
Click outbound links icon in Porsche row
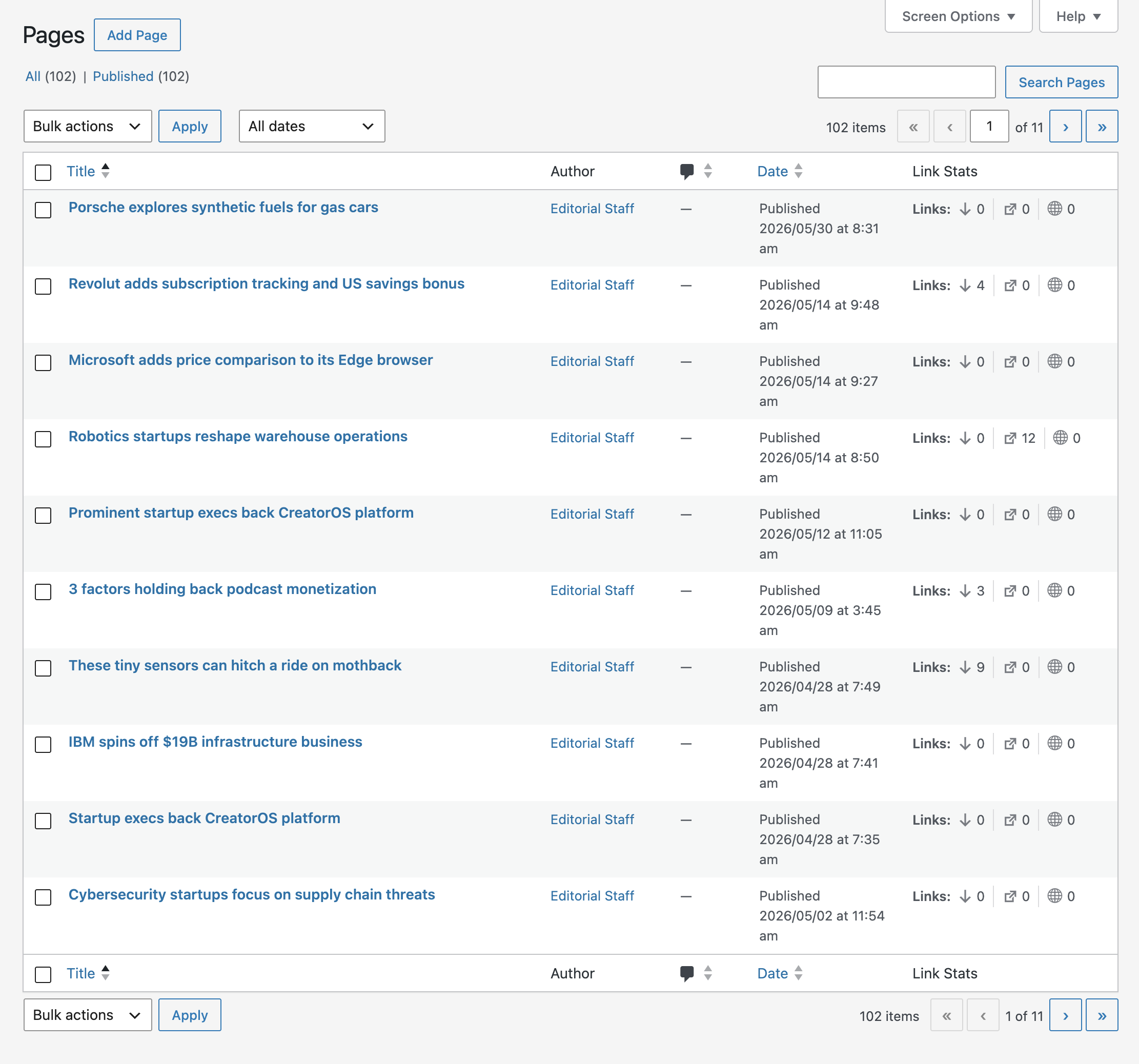[1010, 209]
